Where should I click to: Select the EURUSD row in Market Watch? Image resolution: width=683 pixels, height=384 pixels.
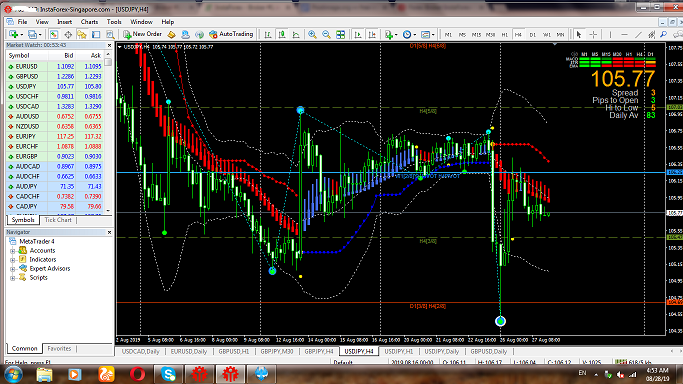tap(55, 67)
